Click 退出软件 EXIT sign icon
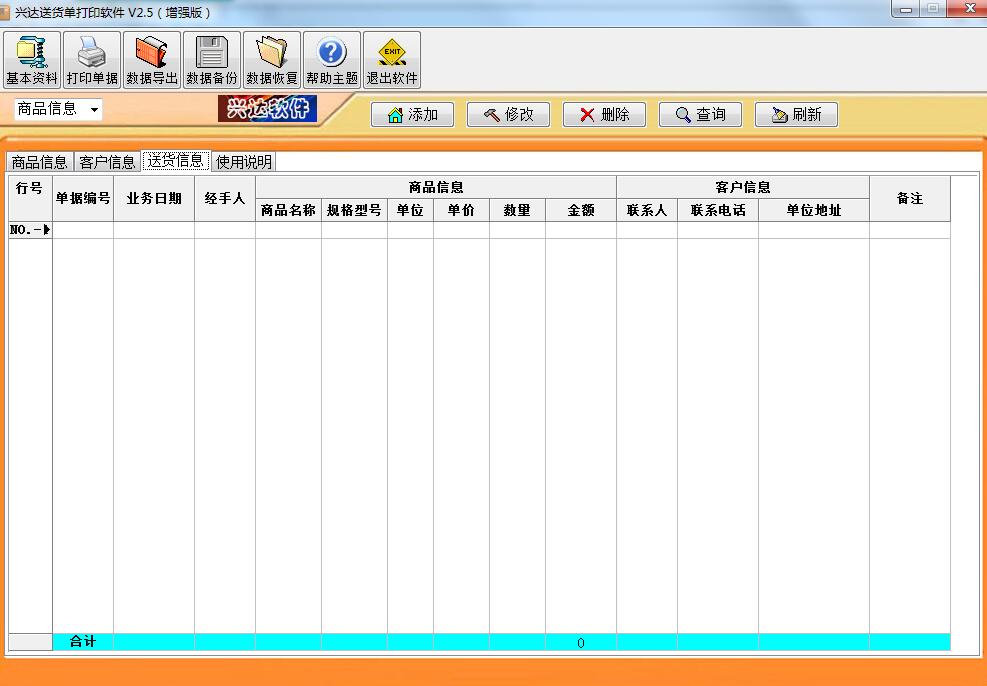This screenshot has width=987, height=686. point(392,60)
